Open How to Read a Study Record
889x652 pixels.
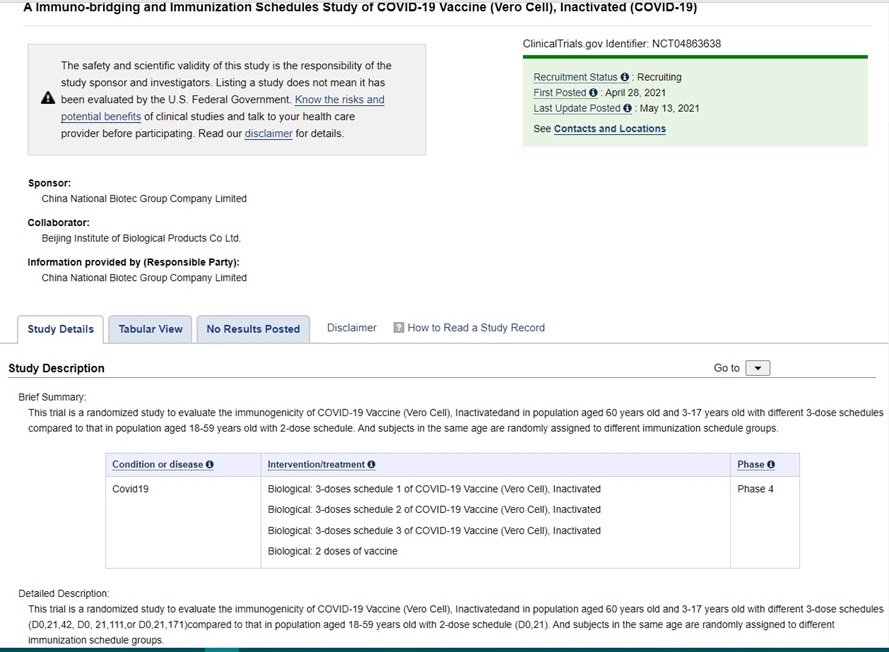(x=476, y=328)
